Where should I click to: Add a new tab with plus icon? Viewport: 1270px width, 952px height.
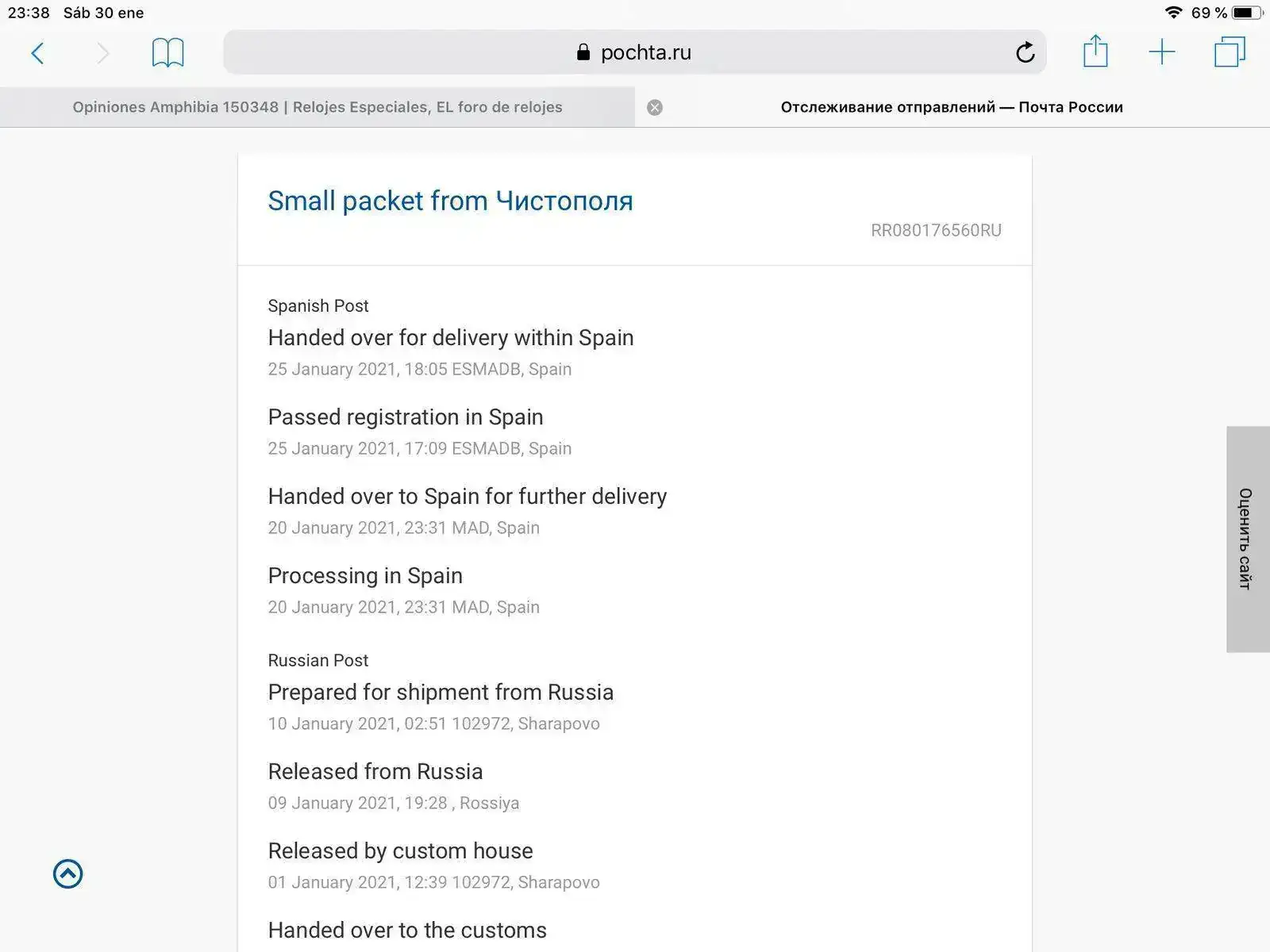coord(1162,52)
